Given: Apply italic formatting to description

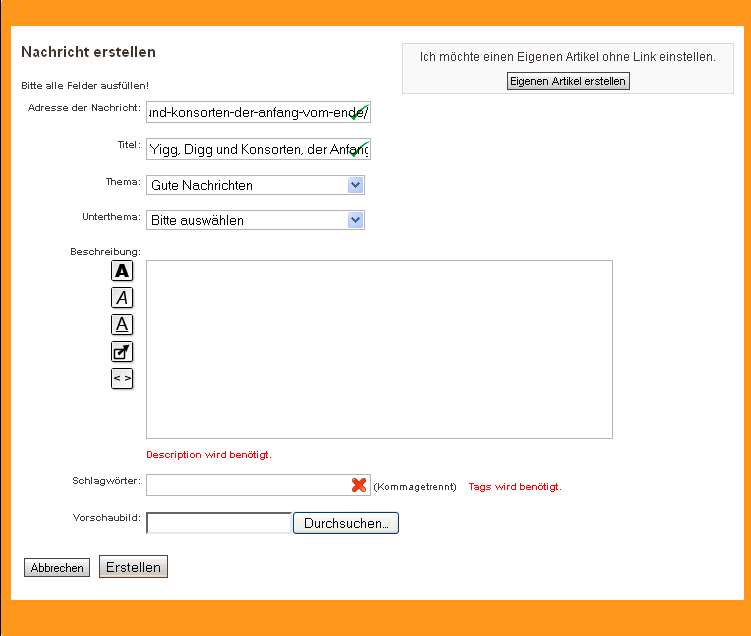Looking at the screenshot, I should [x=122, y=298].
